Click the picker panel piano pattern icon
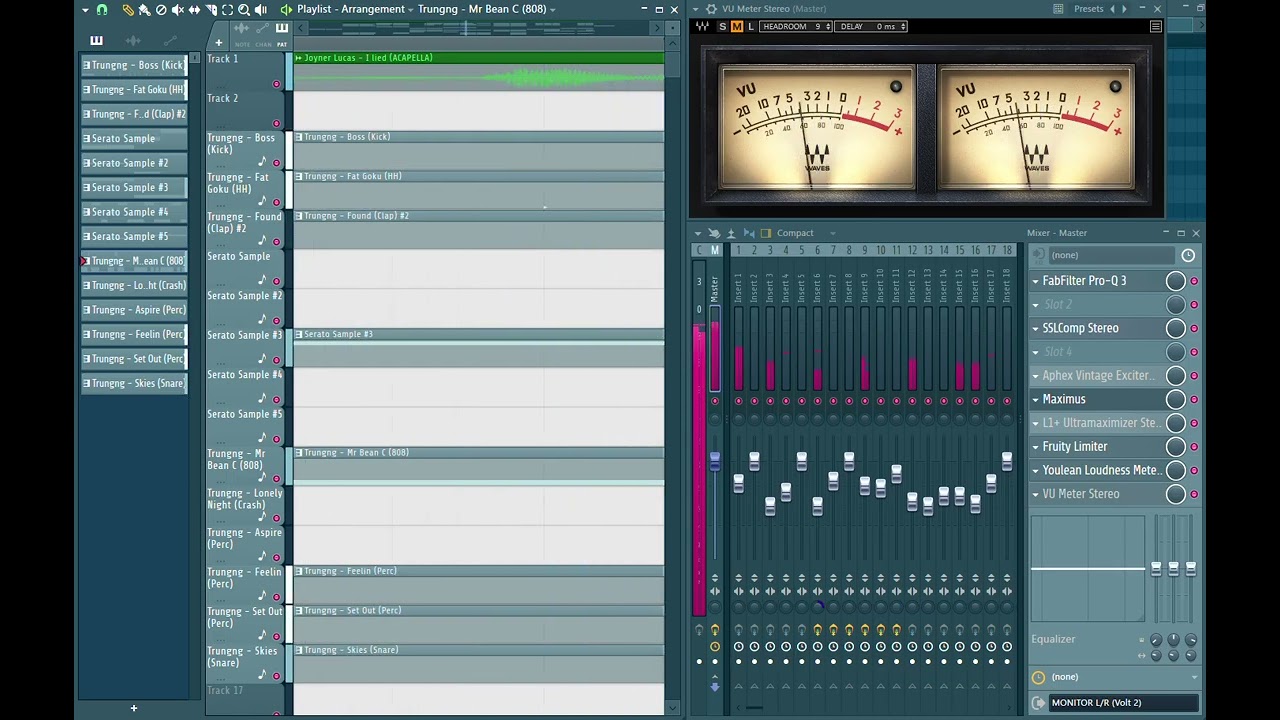Image resolution: width=1280 pixels, height=720 pixels. 96,41
